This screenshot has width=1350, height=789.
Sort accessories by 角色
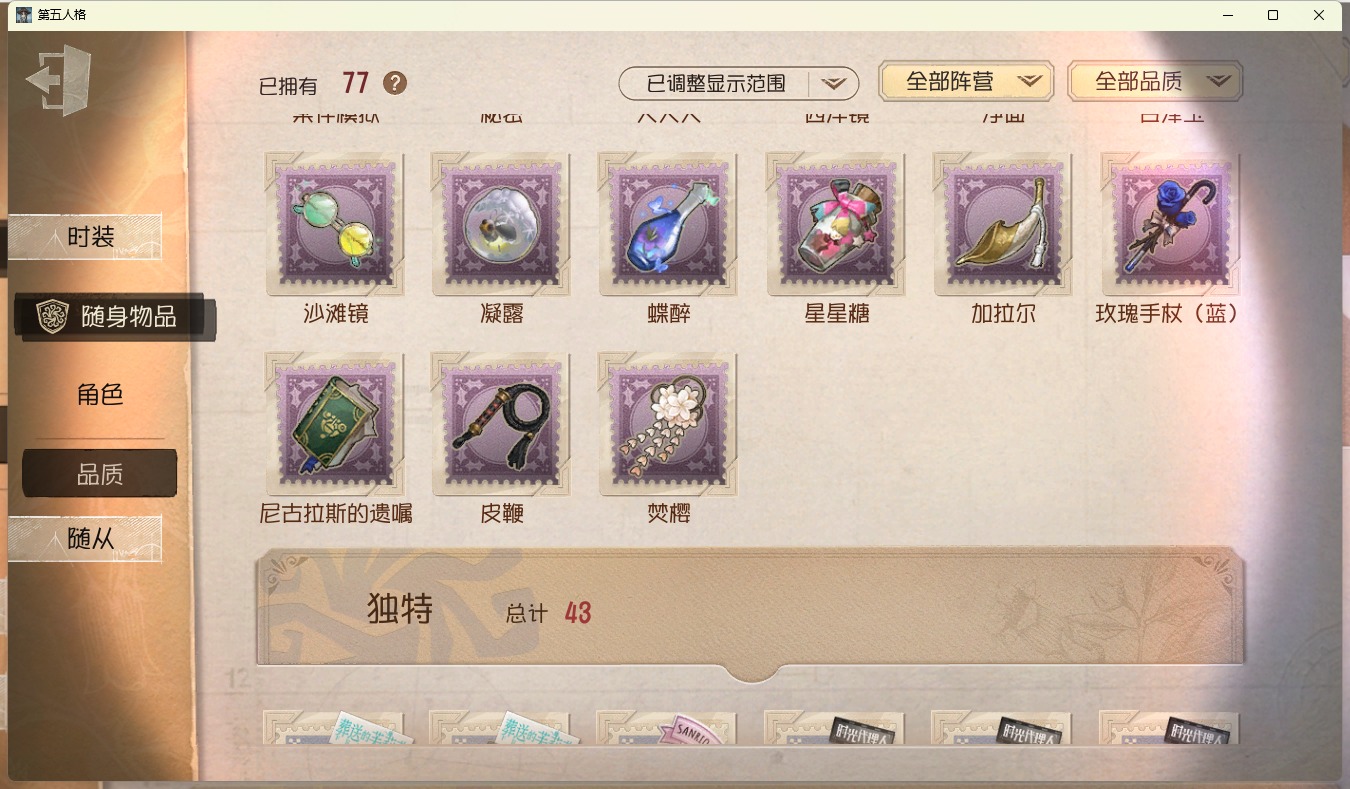point(100,394)
